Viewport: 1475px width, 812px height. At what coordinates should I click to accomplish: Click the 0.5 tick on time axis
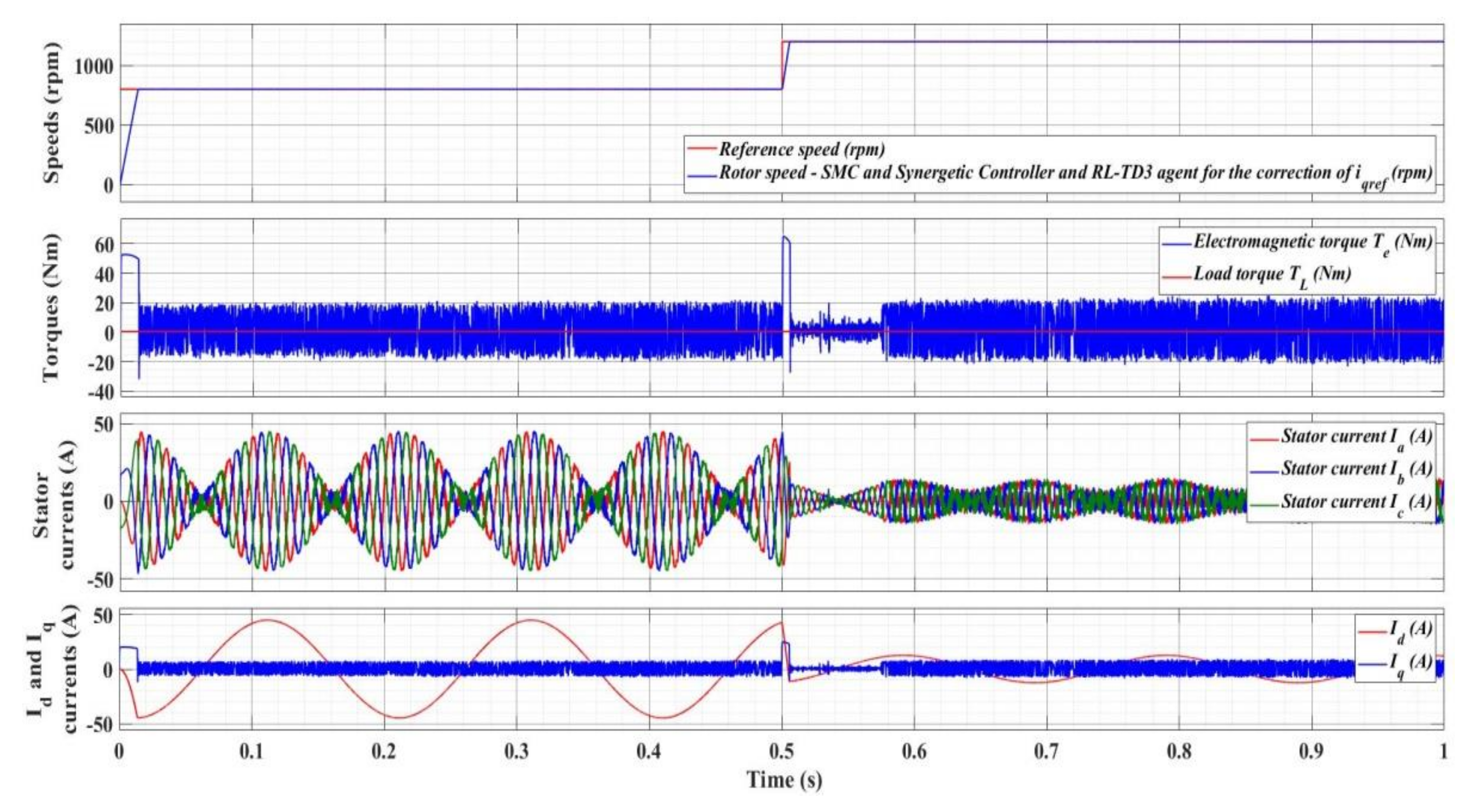point(781,751)
